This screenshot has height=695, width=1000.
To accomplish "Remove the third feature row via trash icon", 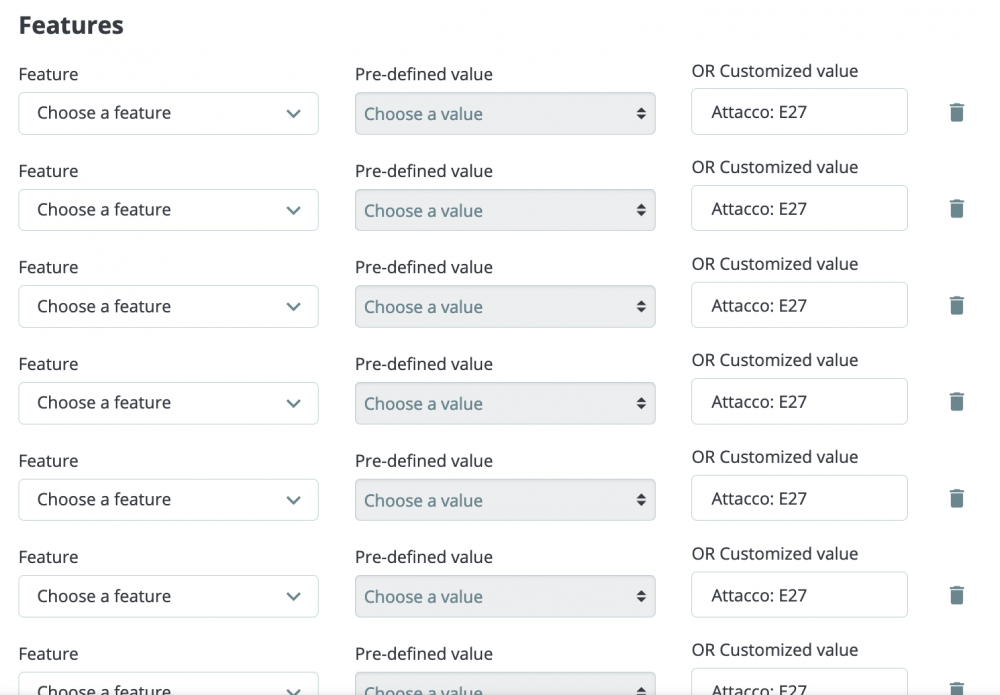I will tap(956, 306).
